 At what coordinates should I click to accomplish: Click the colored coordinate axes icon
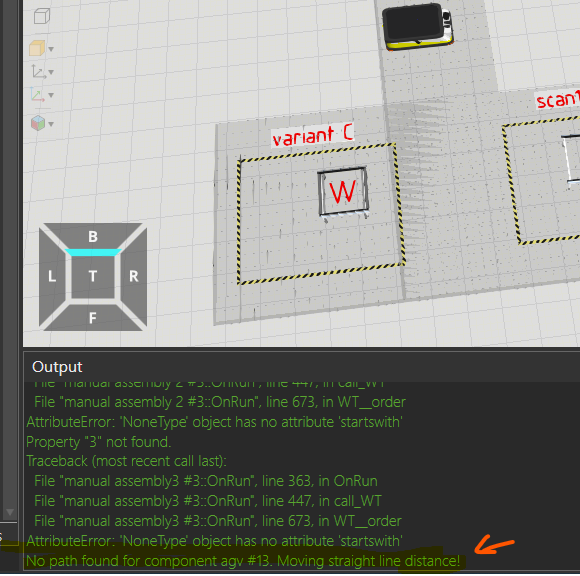pos(37,95)
